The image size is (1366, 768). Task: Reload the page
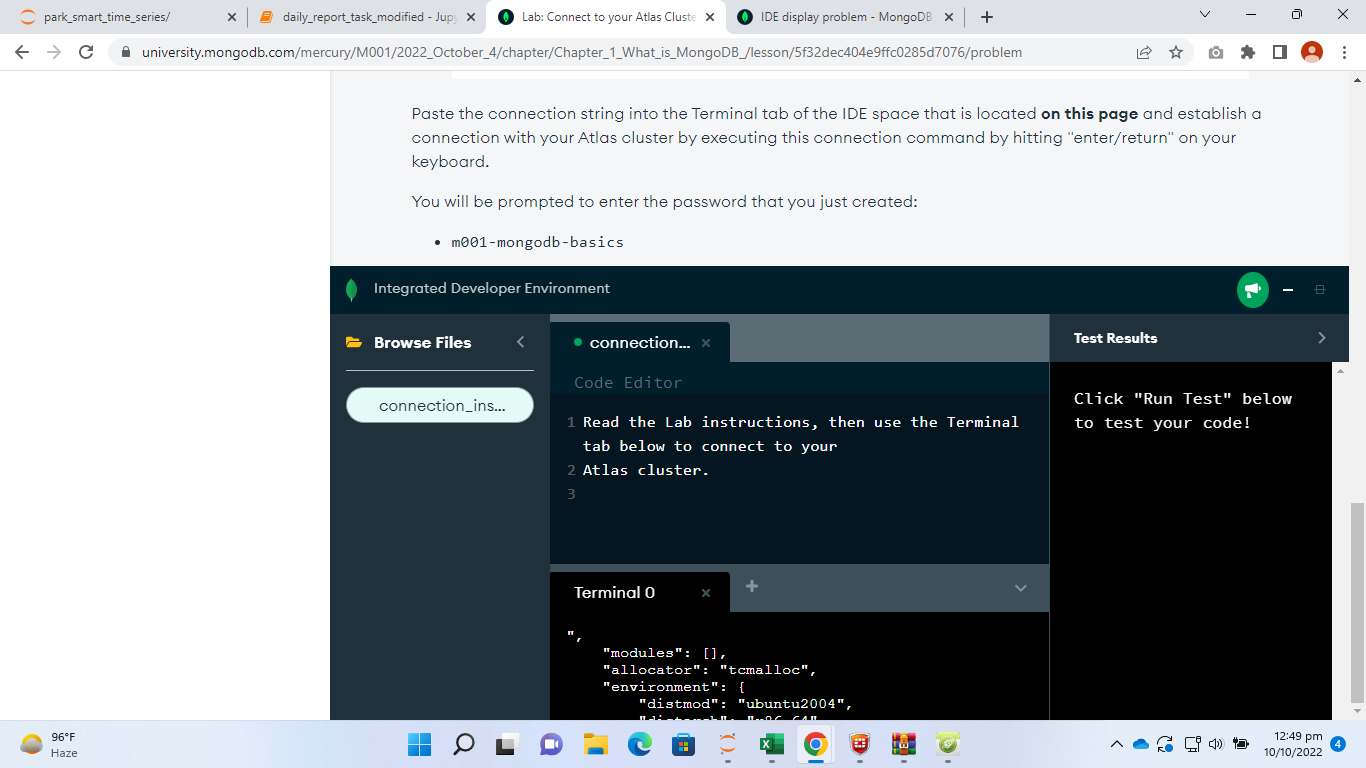86,52
